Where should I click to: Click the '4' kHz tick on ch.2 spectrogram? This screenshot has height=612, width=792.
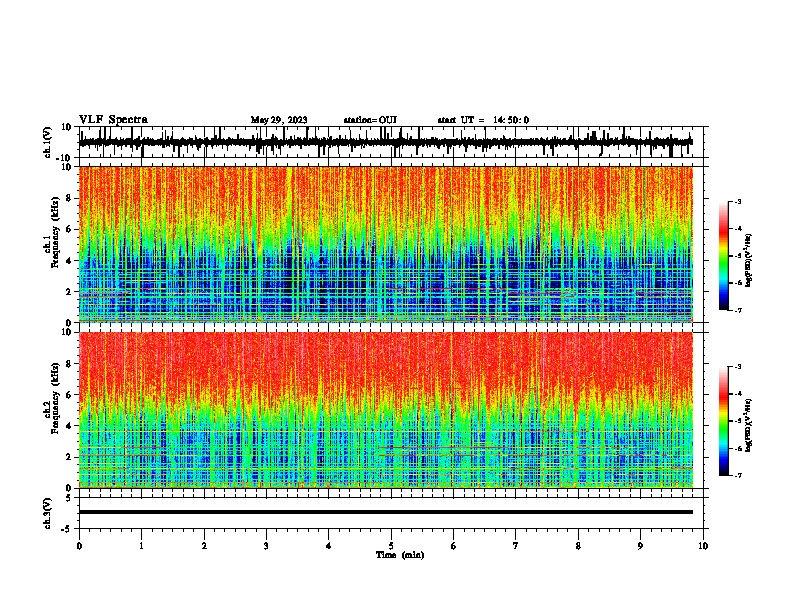pos(69,426)
